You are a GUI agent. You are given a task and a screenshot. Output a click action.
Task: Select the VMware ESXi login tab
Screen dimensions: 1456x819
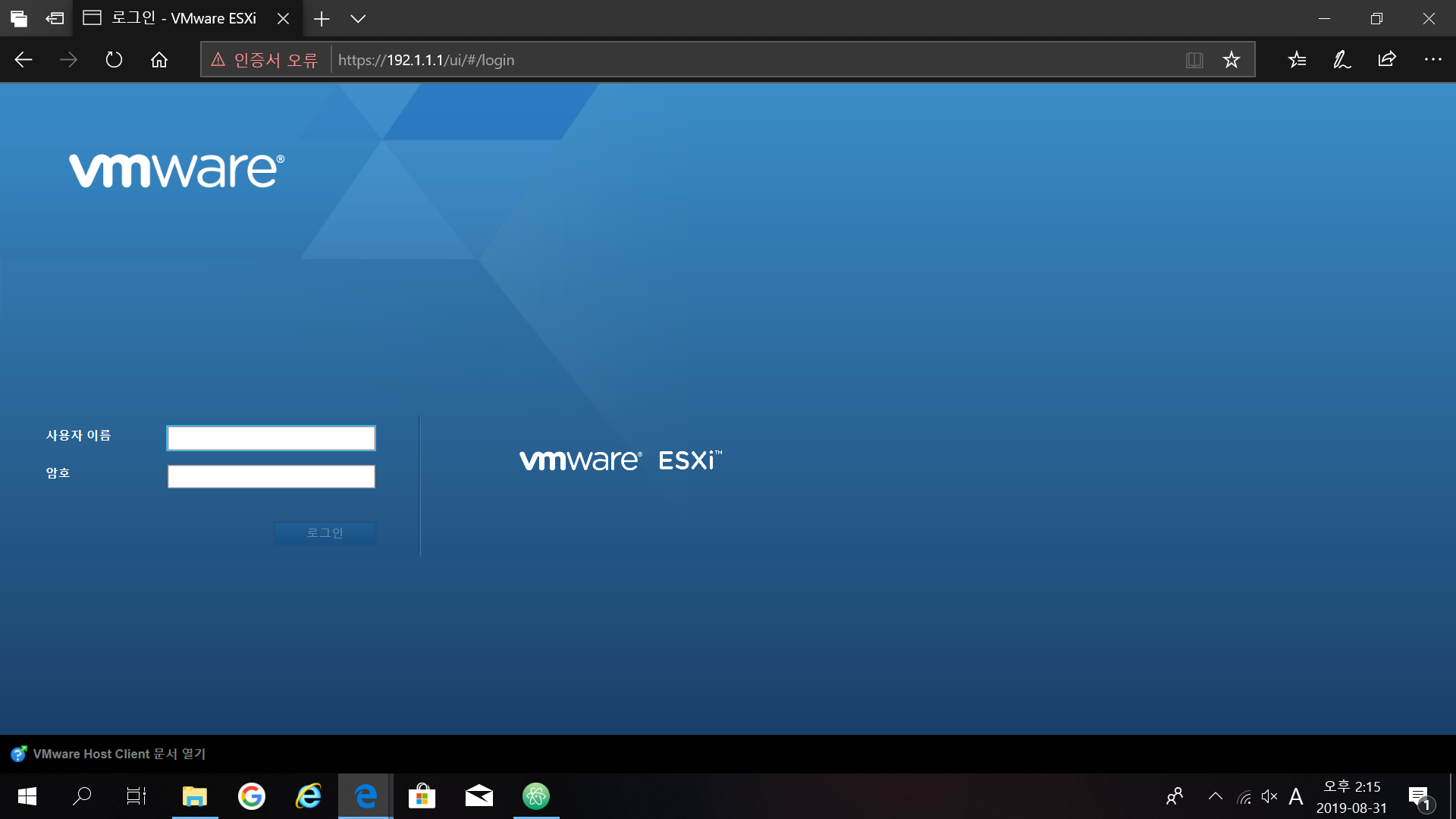click(x=182, y=19)
